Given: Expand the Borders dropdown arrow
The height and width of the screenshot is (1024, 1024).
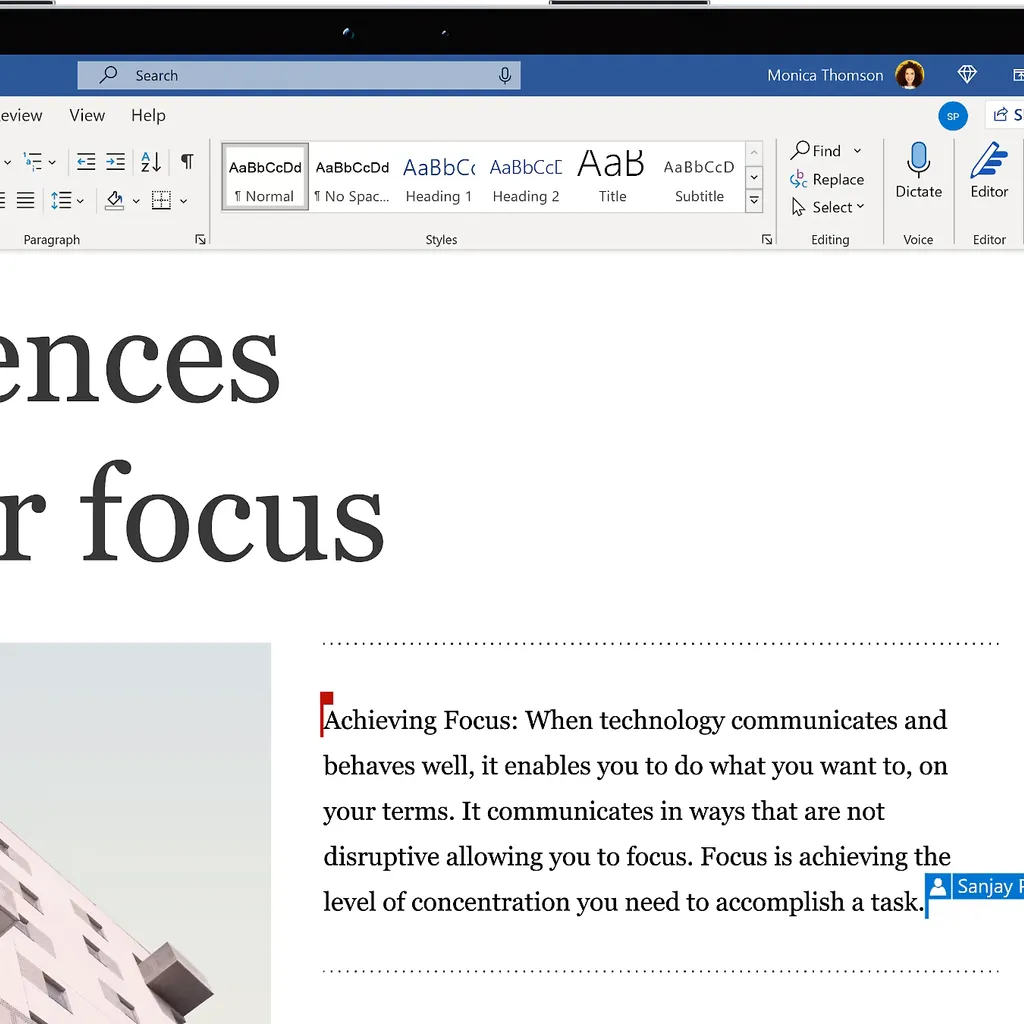Looking at the screenshot, I should [x=183, y=200].
